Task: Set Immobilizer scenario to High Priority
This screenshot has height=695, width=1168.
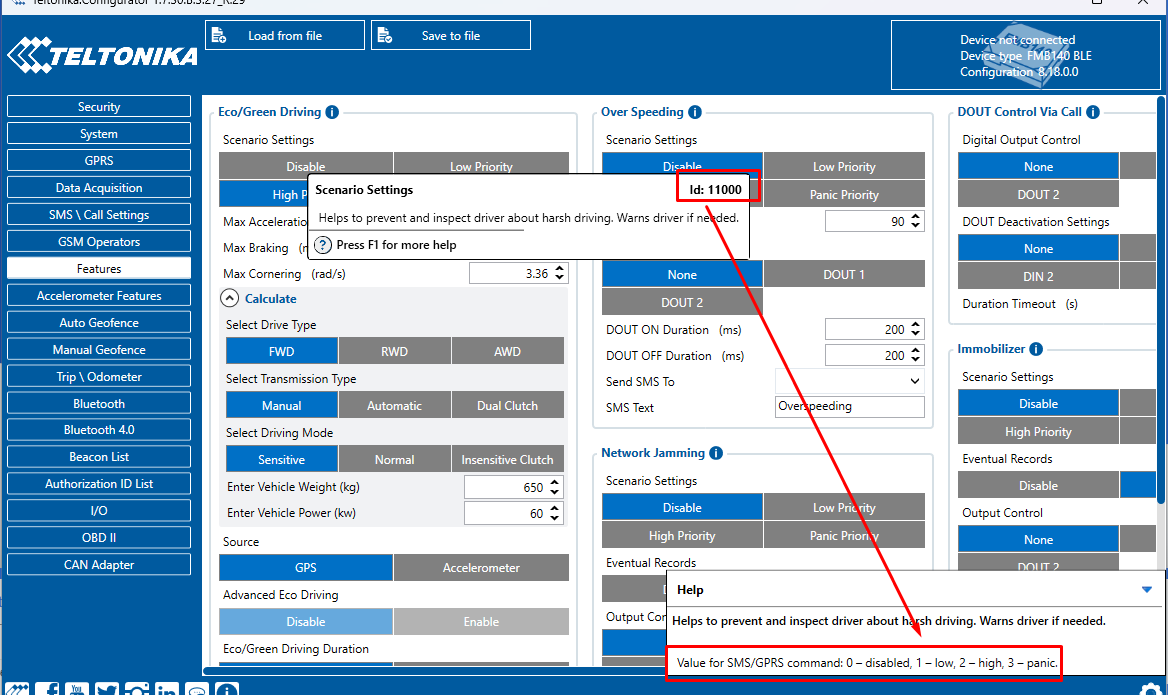Action: [x=1038, y=431]
